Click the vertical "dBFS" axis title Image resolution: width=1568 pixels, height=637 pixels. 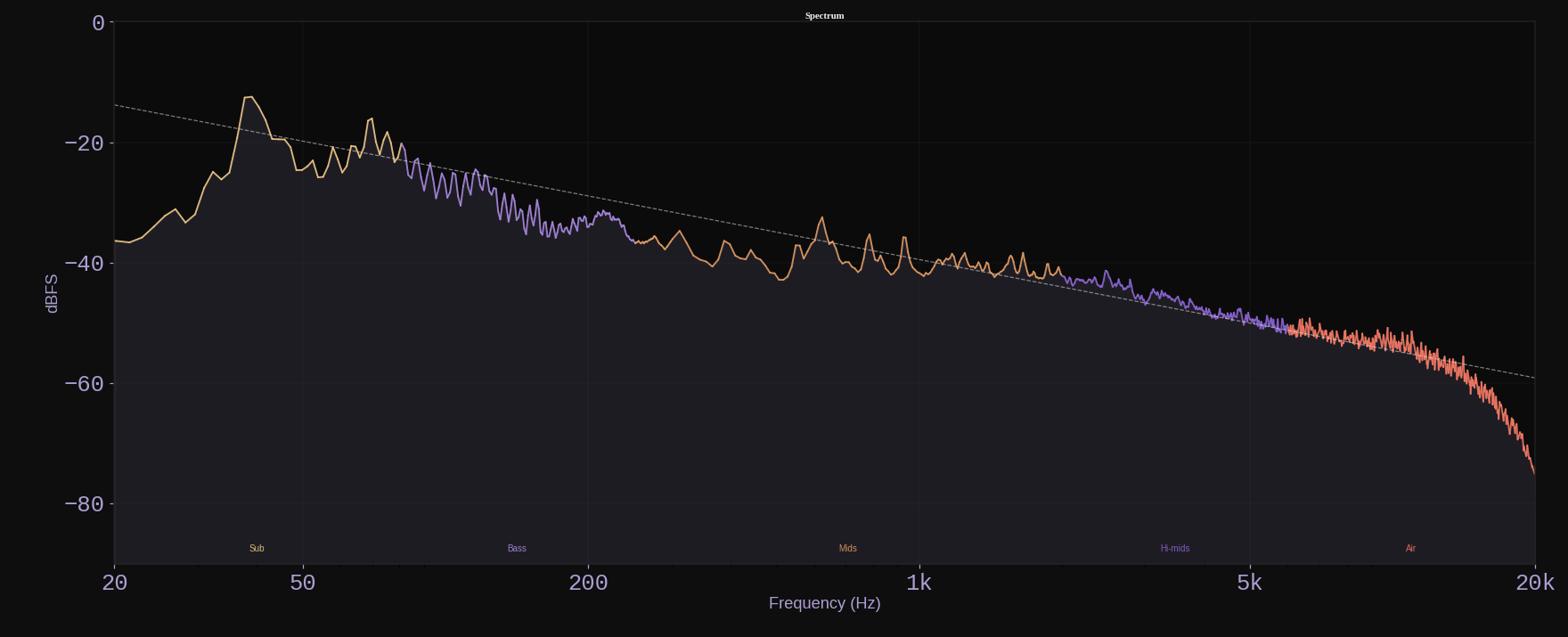click(x=52, y=293)
